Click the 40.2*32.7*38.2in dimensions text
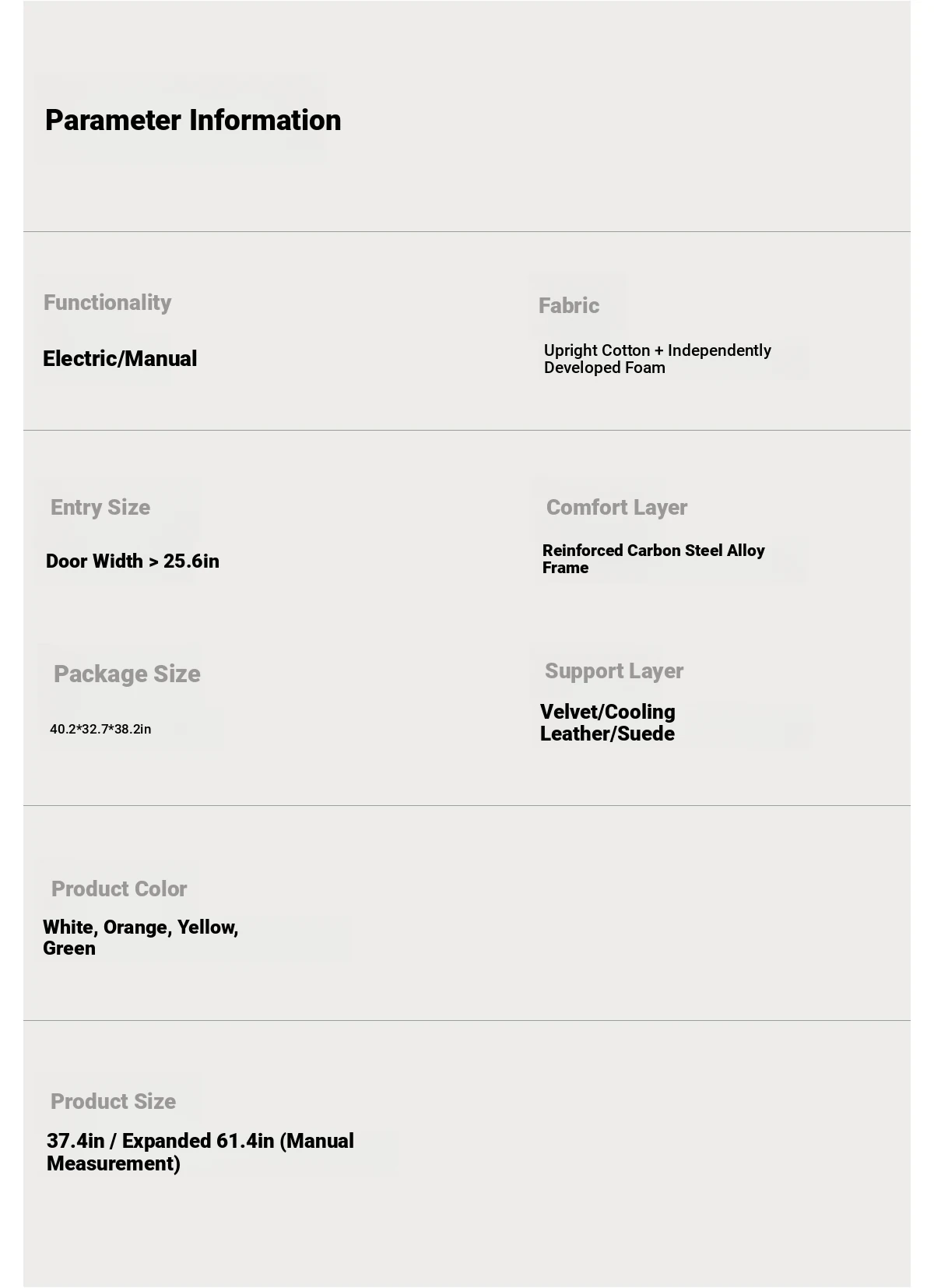This screenshot has height=1288, width=934. coord(100,730)
